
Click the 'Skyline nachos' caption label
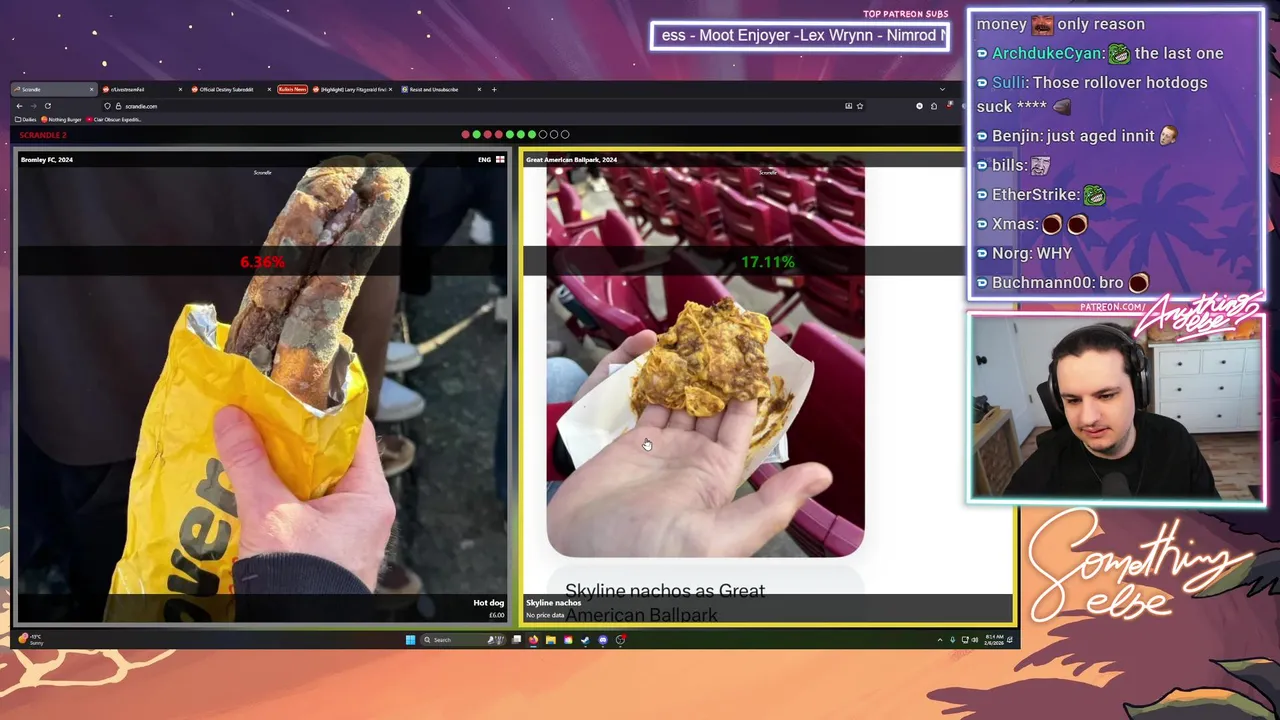(x=553, y=603)
